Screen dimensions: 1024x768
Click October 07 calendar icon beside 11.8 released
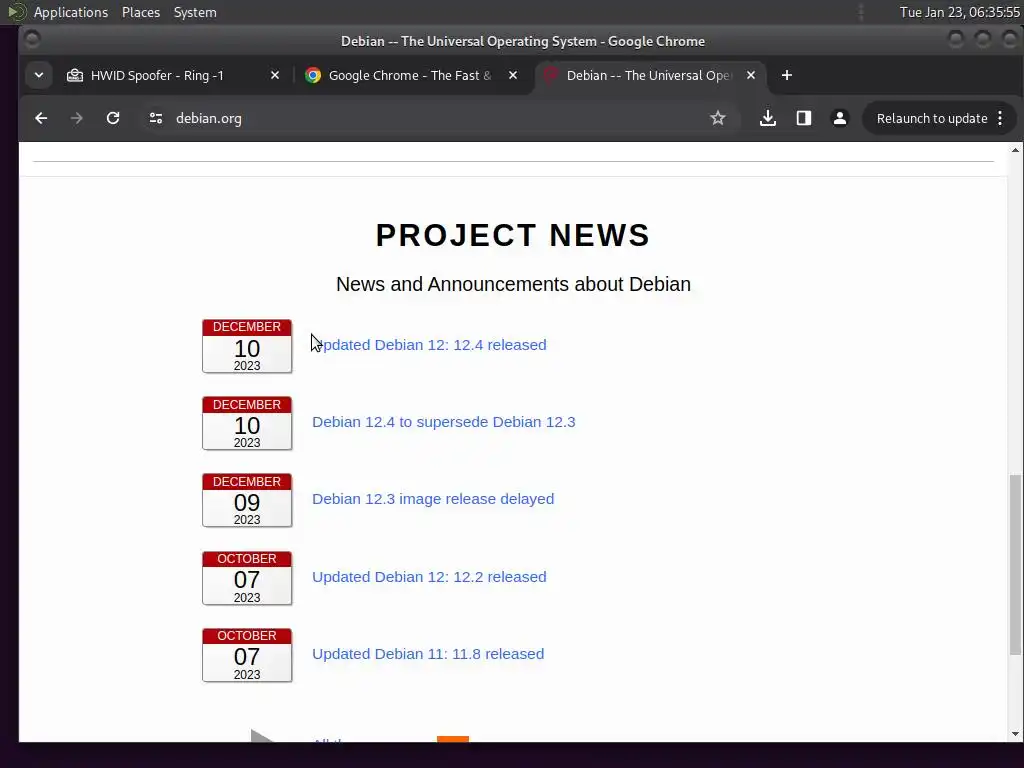(247, 655)
